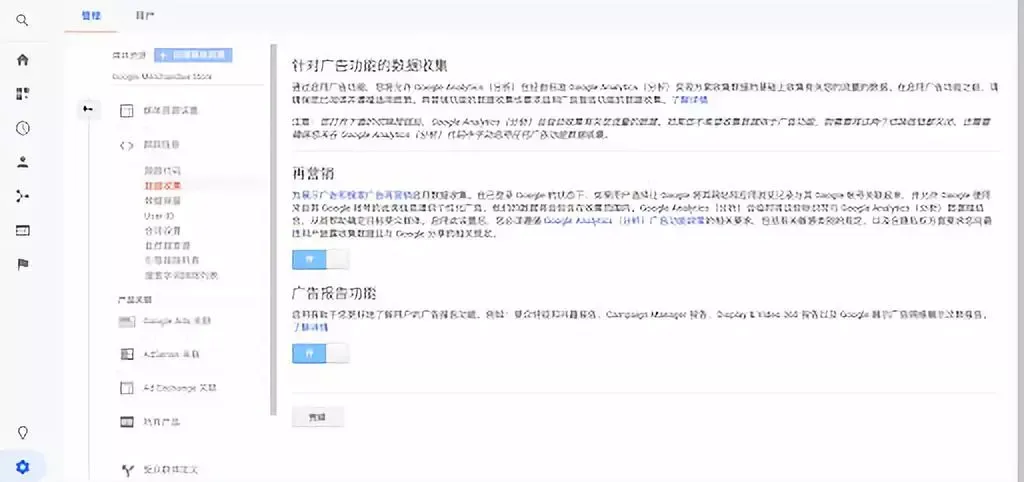Image resolution: width=1024 pixels, height=482 pixels.
Task: Open Property Settings (媒体资源设置) label
Action: (170, 110)
